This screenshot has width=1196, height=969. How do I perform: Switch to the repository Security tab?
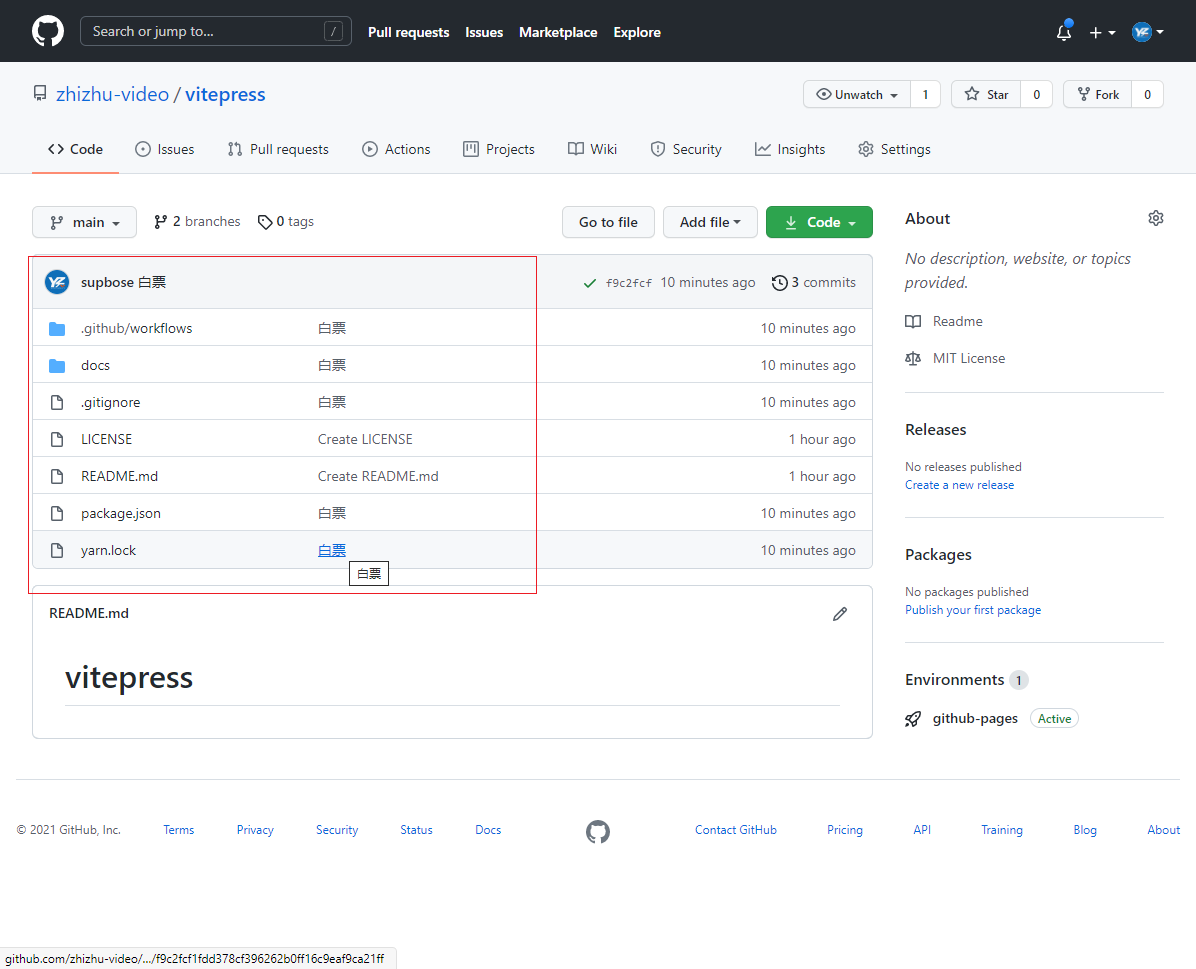(x=686, y=150)
